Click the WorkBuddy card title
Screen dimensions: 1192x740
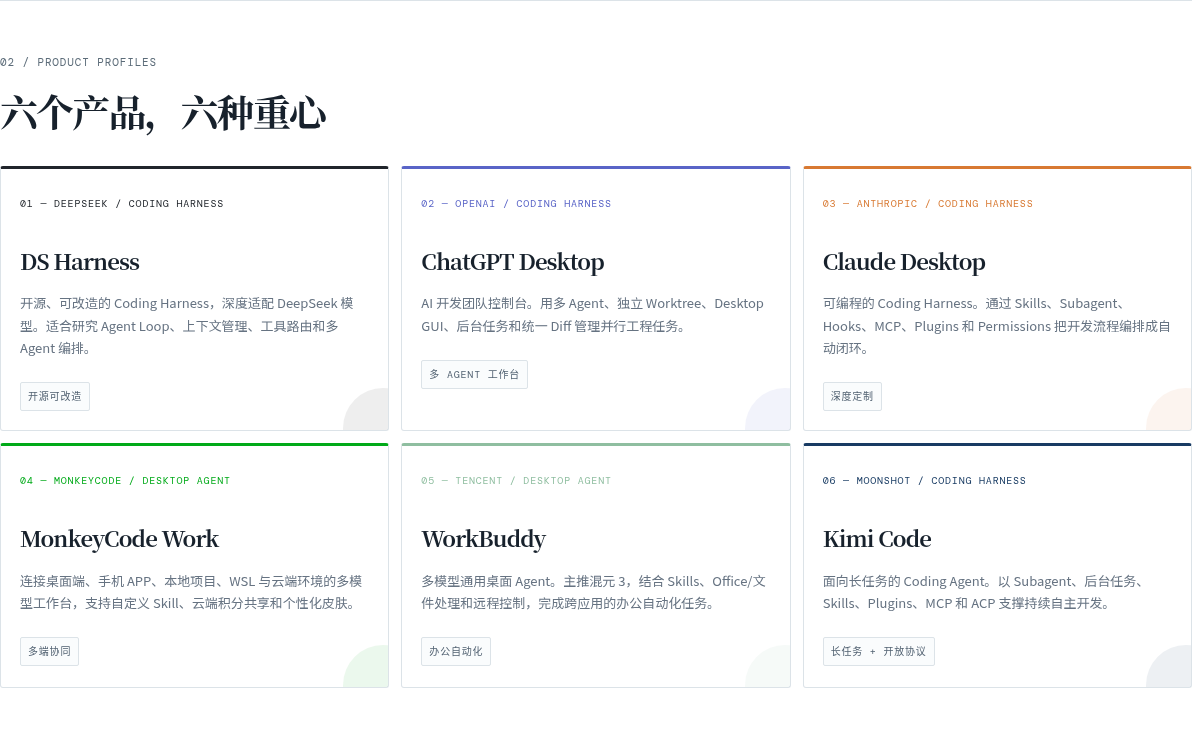click(483, 539)
